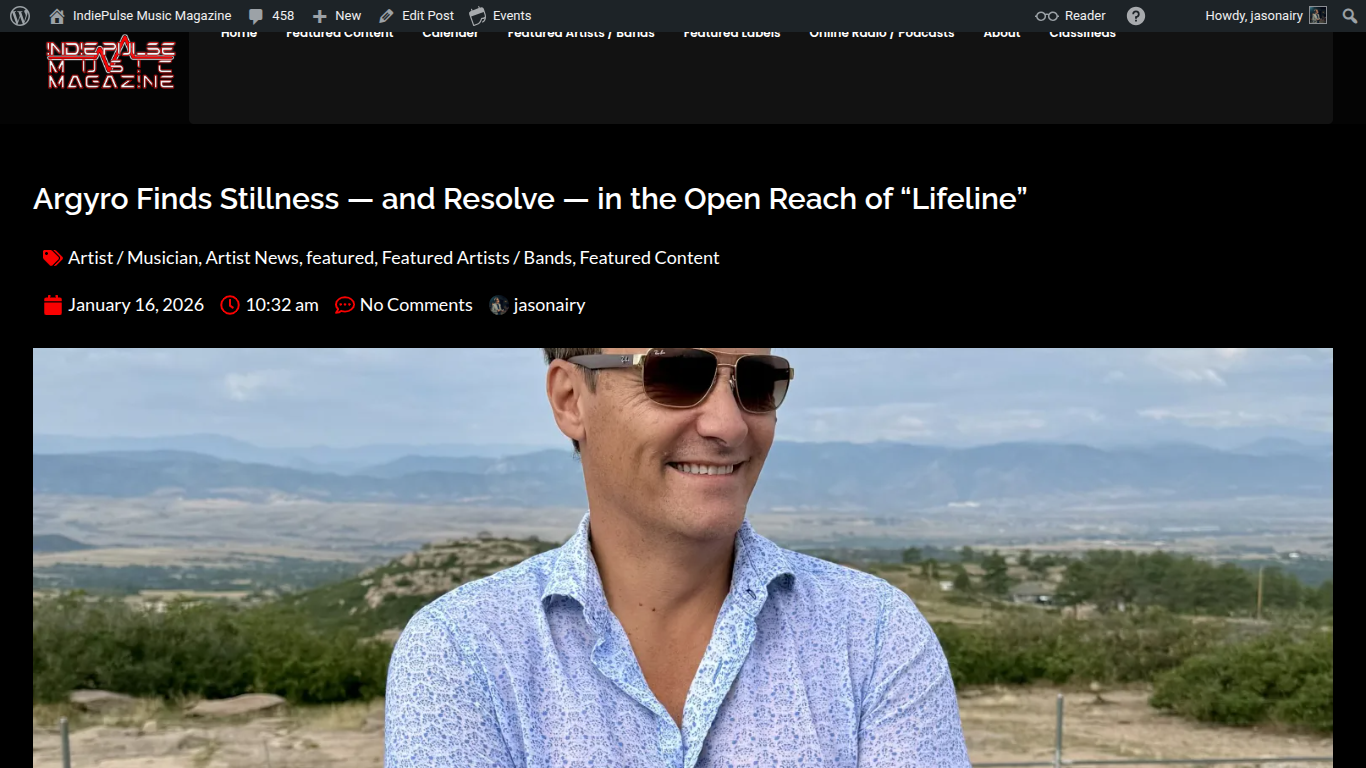1366x768 pixels.
Task: Click the red speech bubble comments icon
Action: point(345,306)
